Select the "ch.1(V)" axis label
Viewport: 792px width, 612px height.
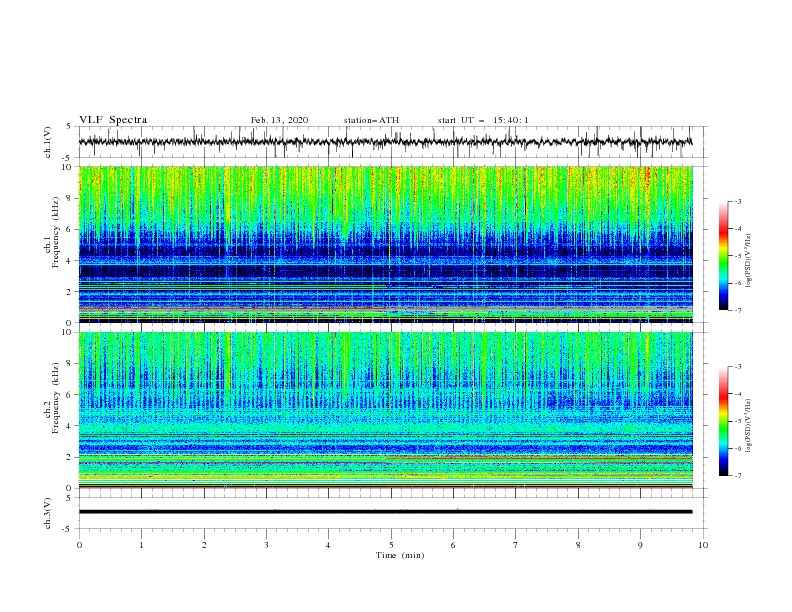coord(48,142)
